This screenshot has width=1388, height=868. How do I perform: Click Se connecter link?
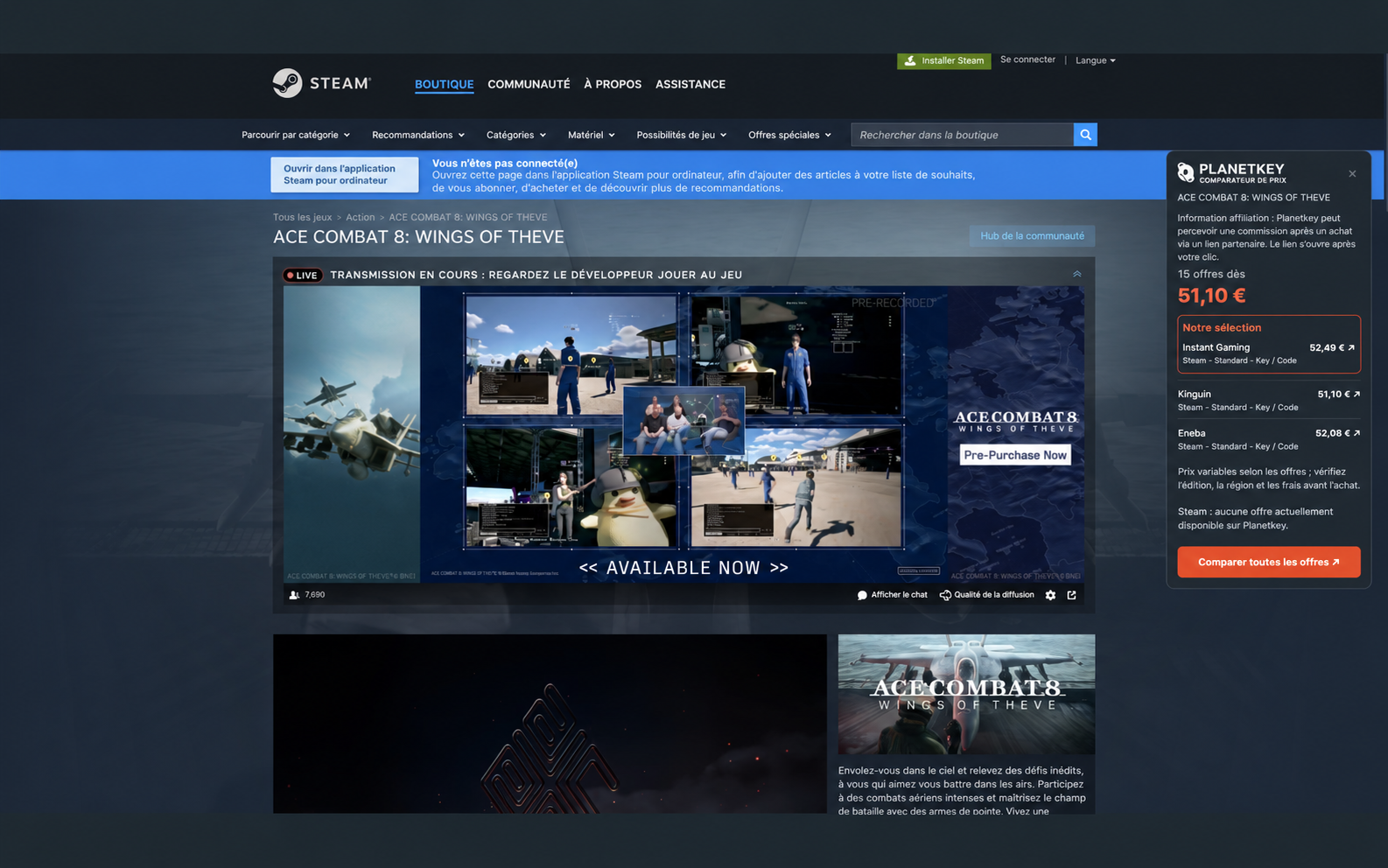[x=1027, y=59]
